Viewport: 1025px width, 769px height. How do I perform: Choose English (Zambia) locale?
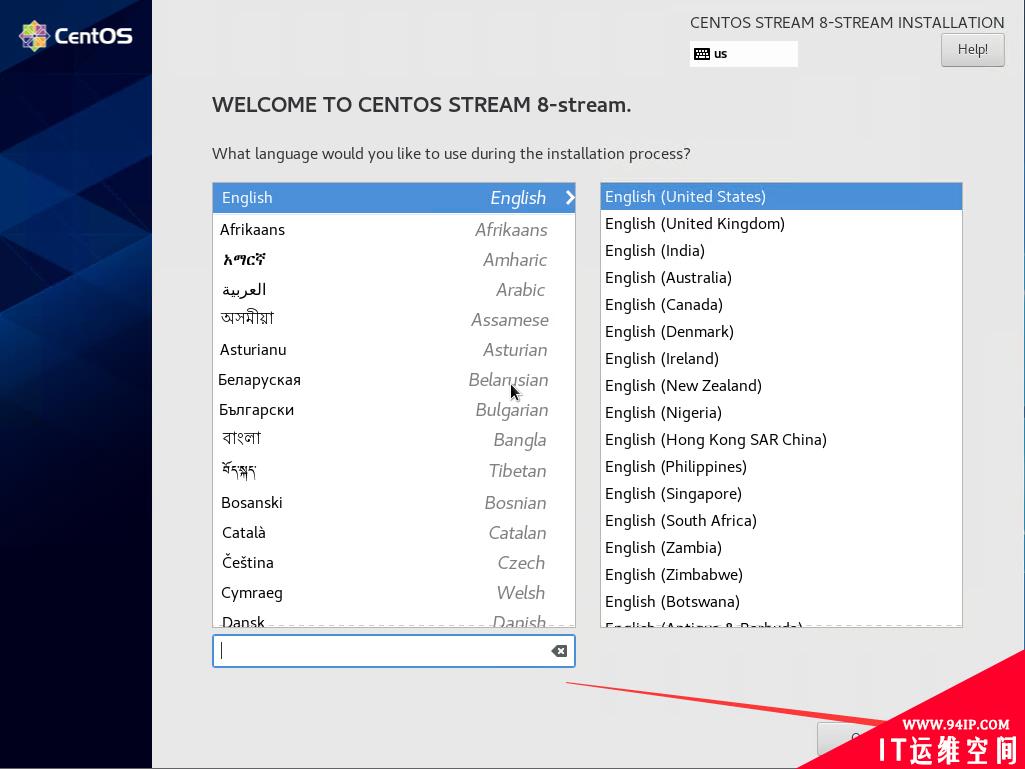tap(781, 548)
